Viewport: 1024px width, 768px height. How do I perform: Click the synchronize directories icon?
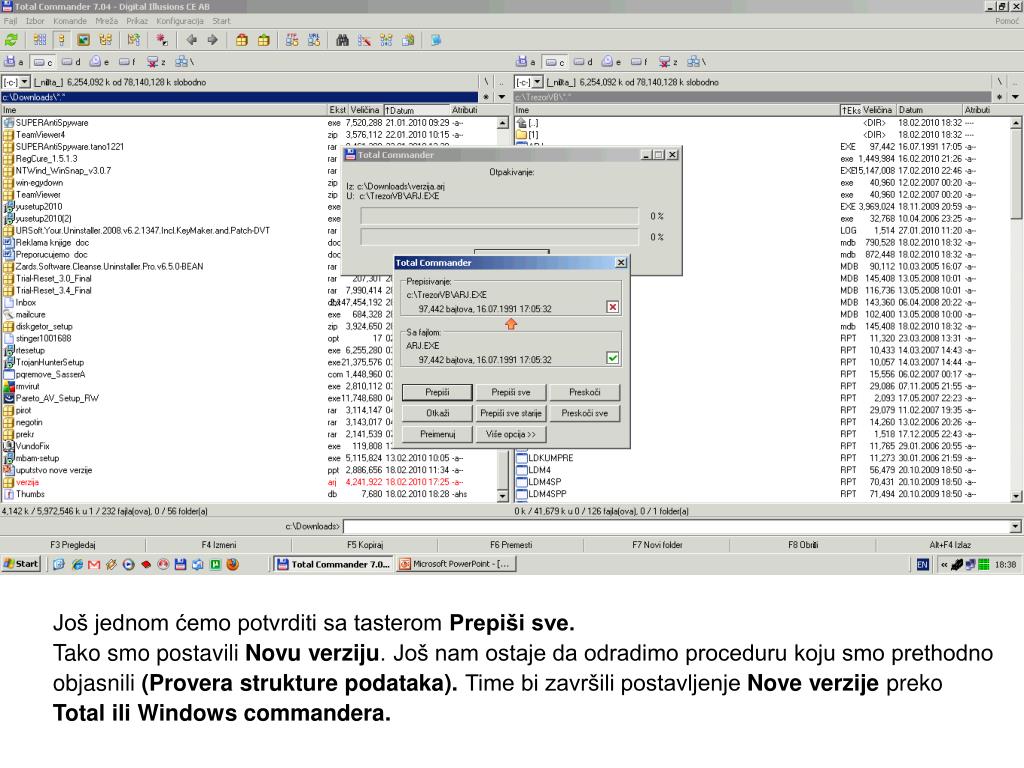point(387,40)
